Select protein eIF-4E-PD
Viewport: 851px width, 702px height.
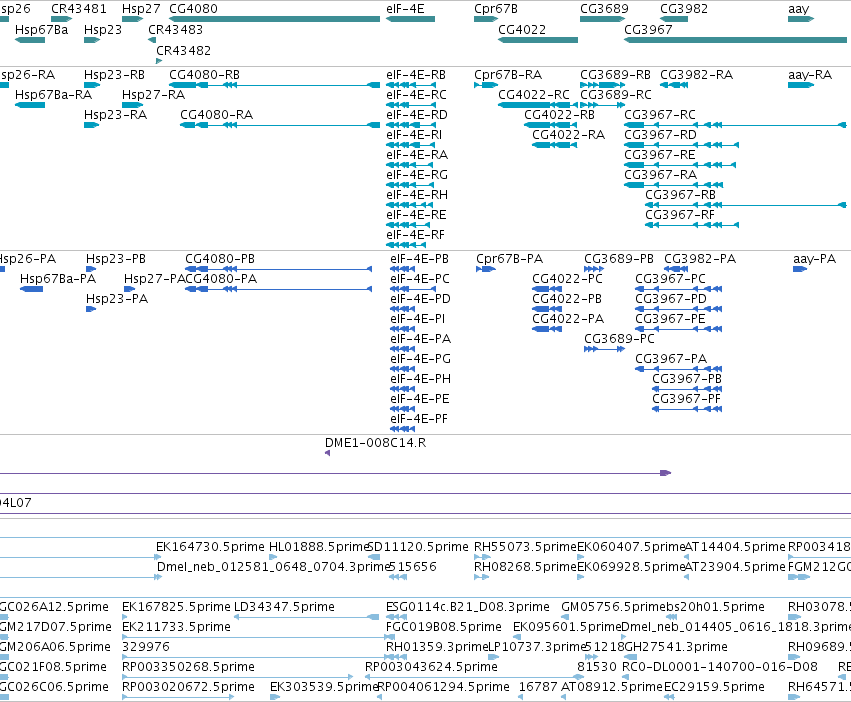[x=402, y=309]
